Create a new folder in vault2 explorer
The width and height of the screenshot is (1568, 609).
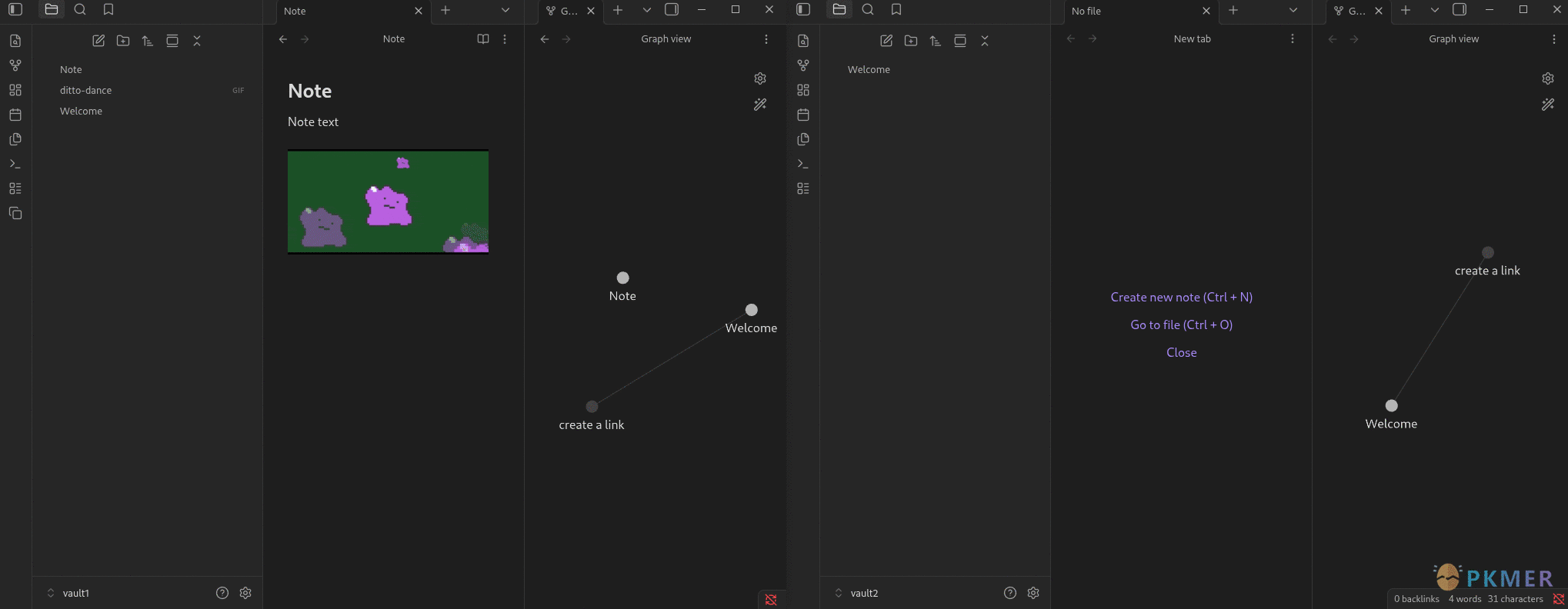coord(911,41)
